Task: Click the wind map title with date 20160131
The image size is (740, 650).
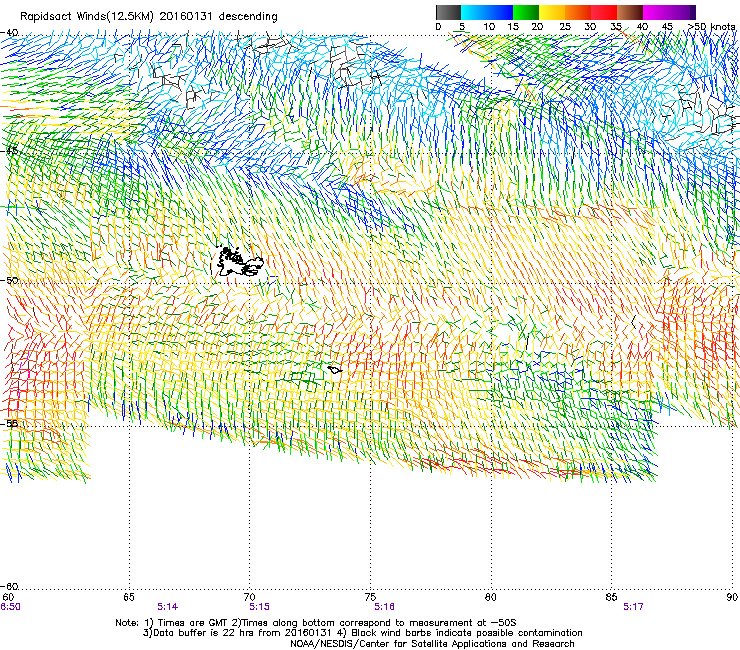Action: 149,16
